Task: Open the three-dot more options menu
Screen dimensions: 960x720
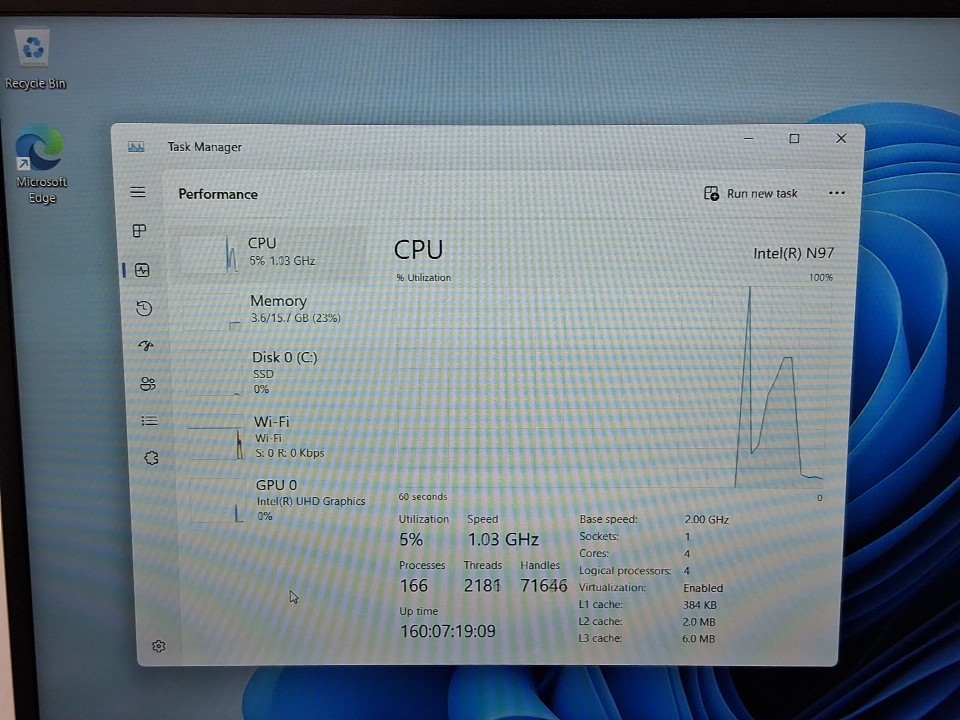Action: tap(837, 194)
